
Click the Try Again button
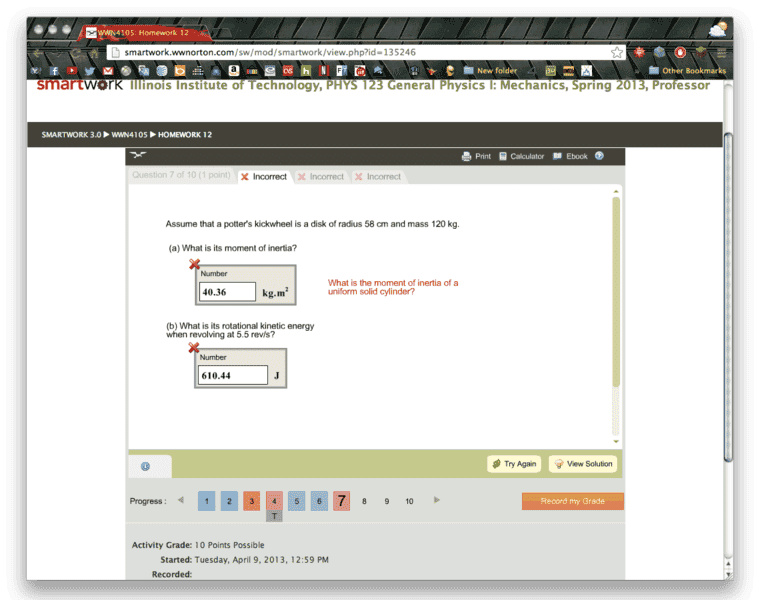coord(514,464)
